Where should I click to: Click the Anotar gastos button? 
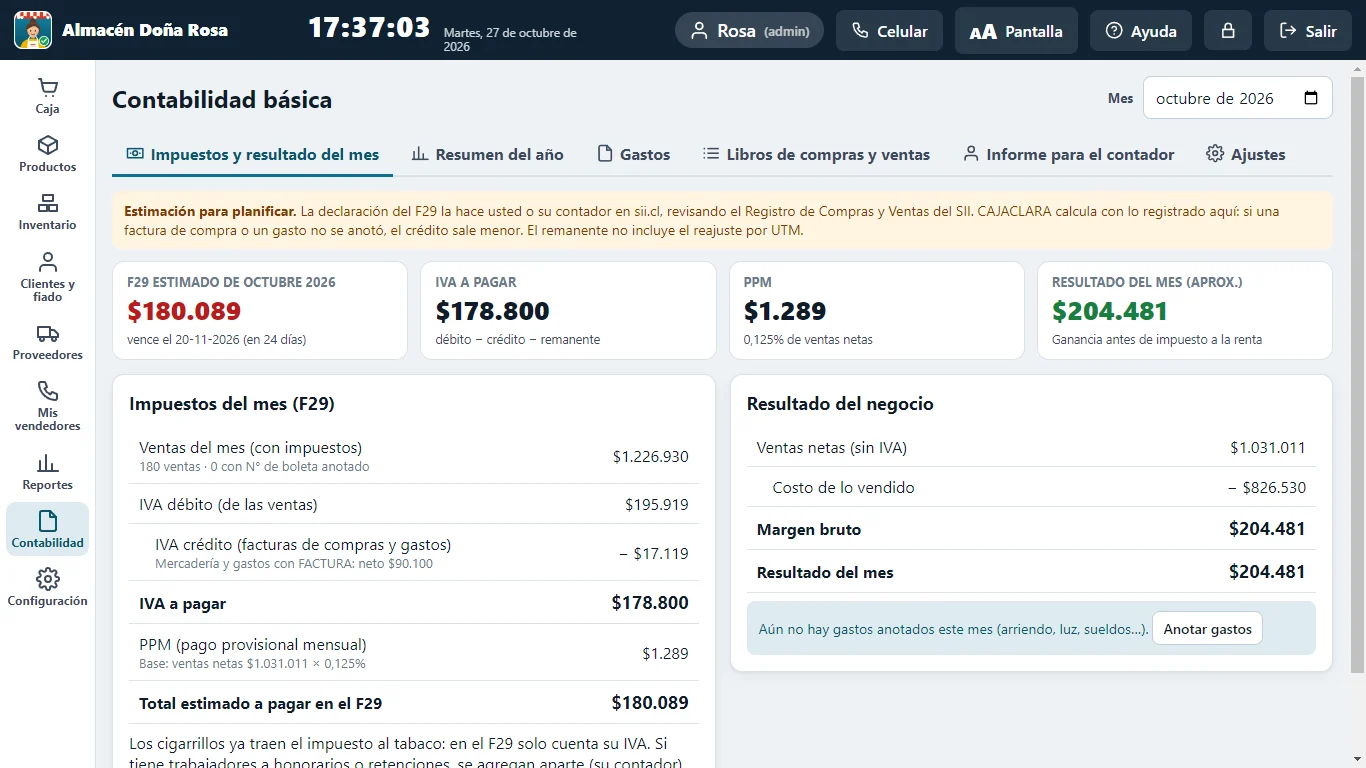coord(1207,629)
